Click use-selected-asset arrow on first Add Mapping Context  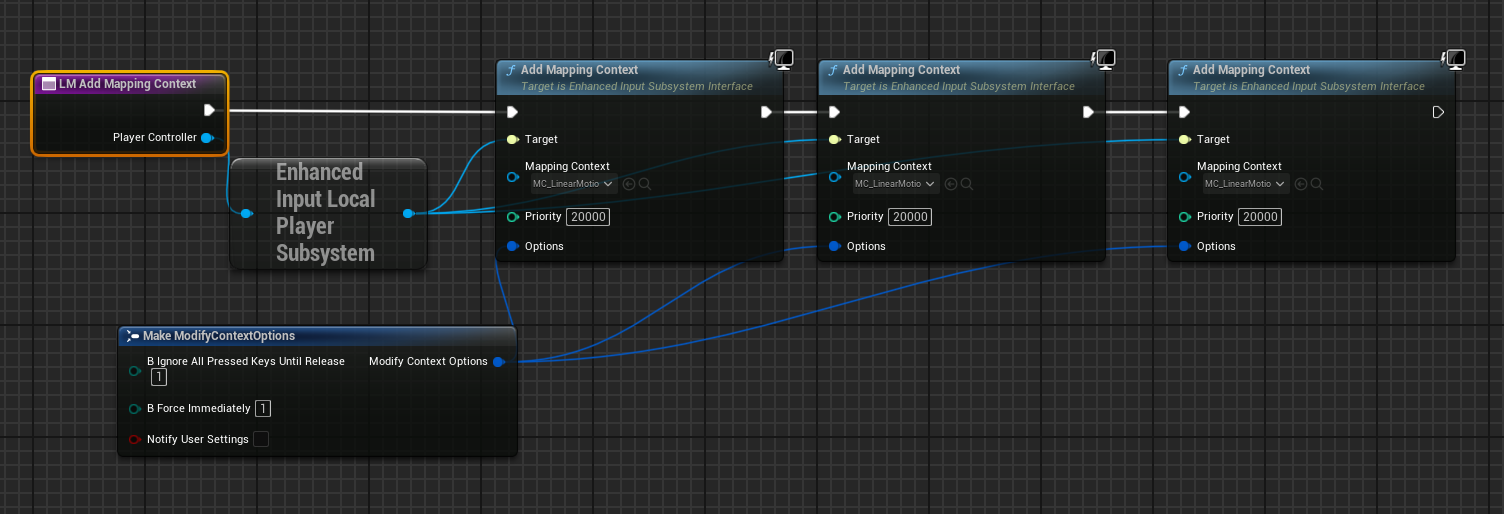point(629,184)
